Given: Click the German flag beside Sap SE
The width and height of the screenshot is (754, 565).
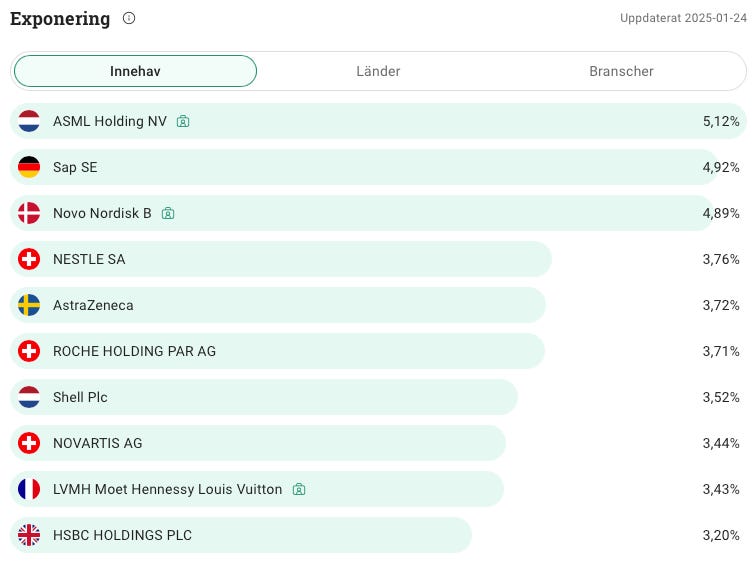Looking at the screenshot, I should tap(29, 167).
